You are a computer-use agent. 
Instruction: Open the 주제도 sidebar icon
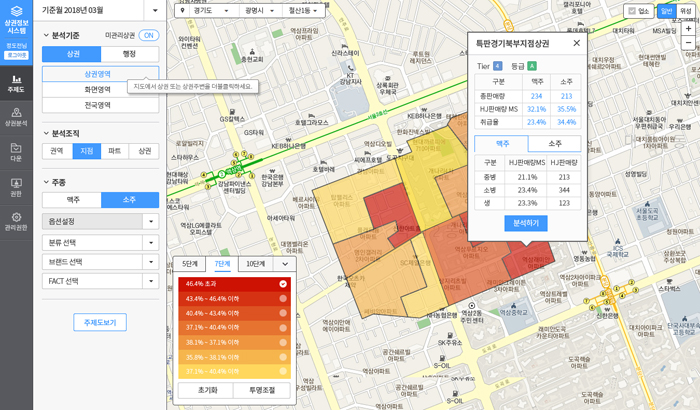[x=16, y=83]
